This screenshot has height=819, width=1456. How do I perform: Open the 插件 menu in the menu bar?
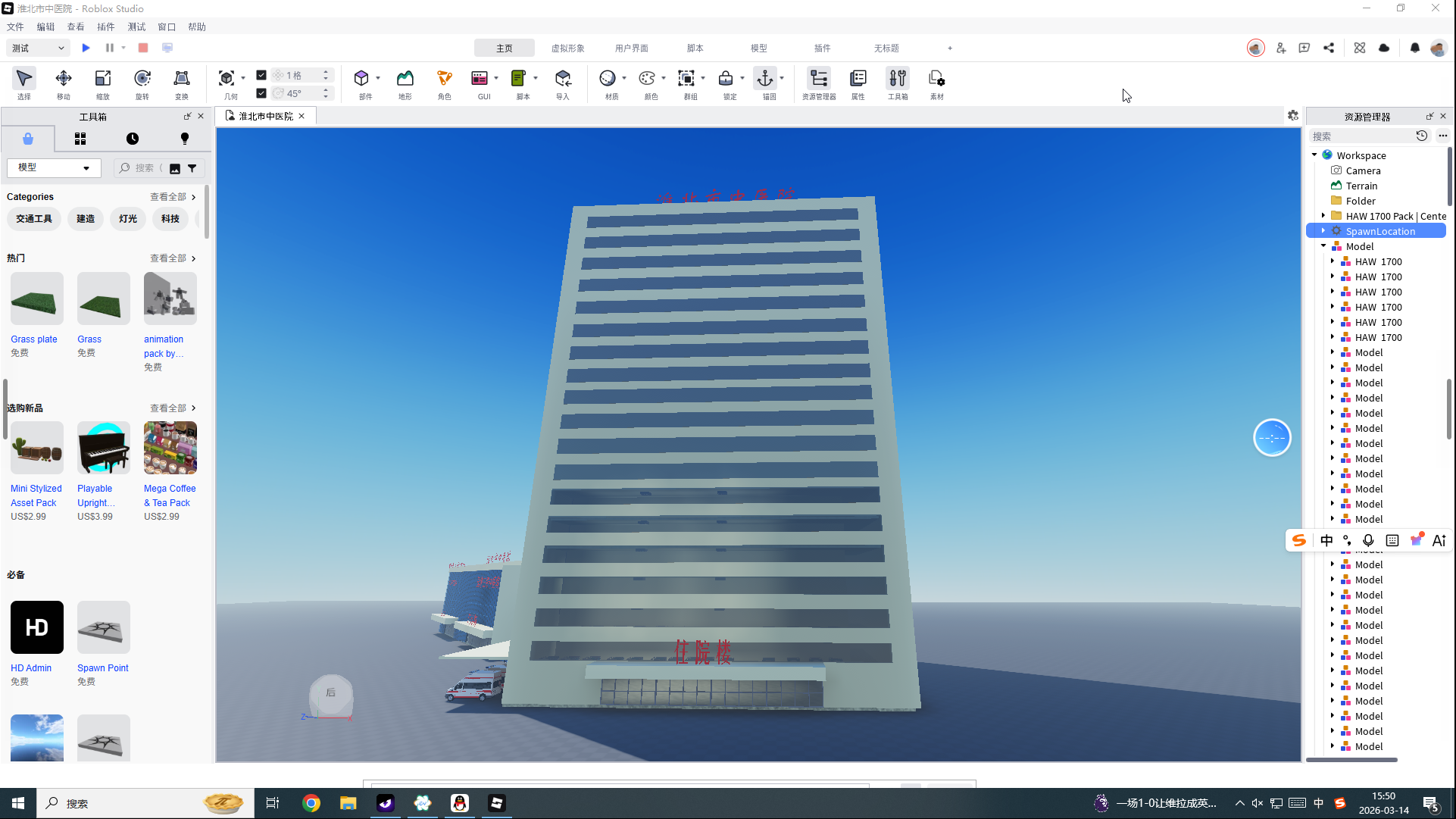coord(105,27)
